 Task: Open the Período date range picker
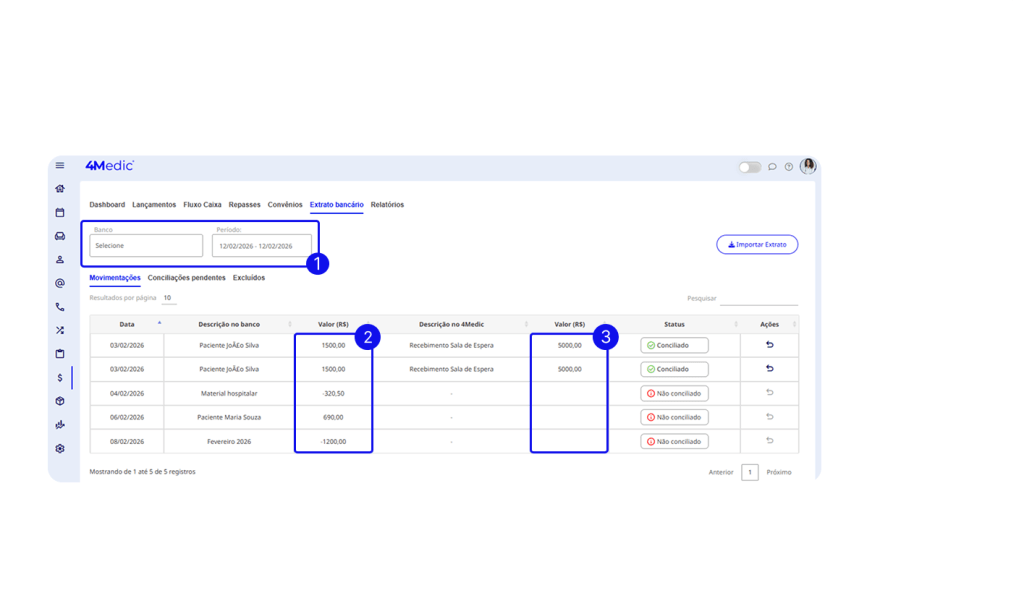(261, 245)
